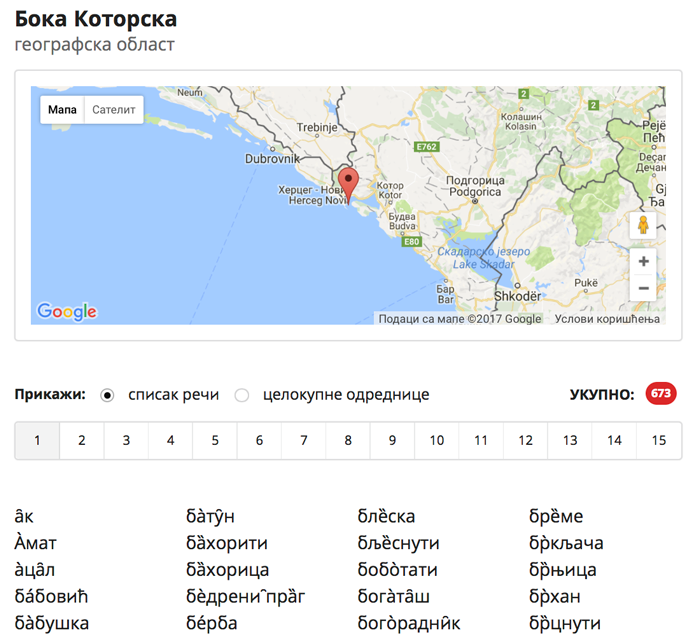Image resolution: width=700 pixels, height=636 pixels.
Task: Open 'Услови коришћења' map terms link
Action: [609, 318]
